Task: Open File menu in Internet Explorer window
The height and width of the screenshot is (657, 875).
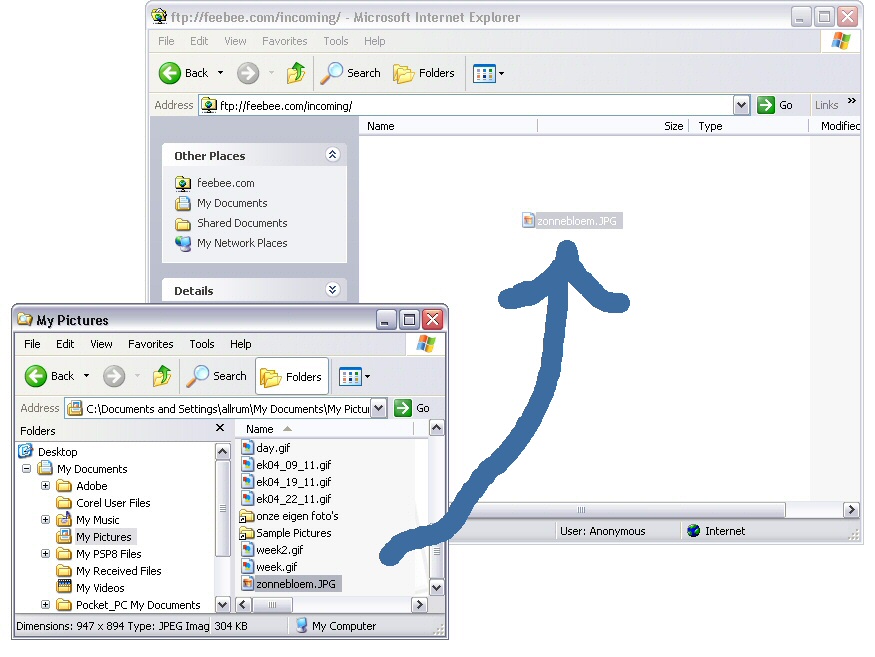Action: tap(166, 41)
